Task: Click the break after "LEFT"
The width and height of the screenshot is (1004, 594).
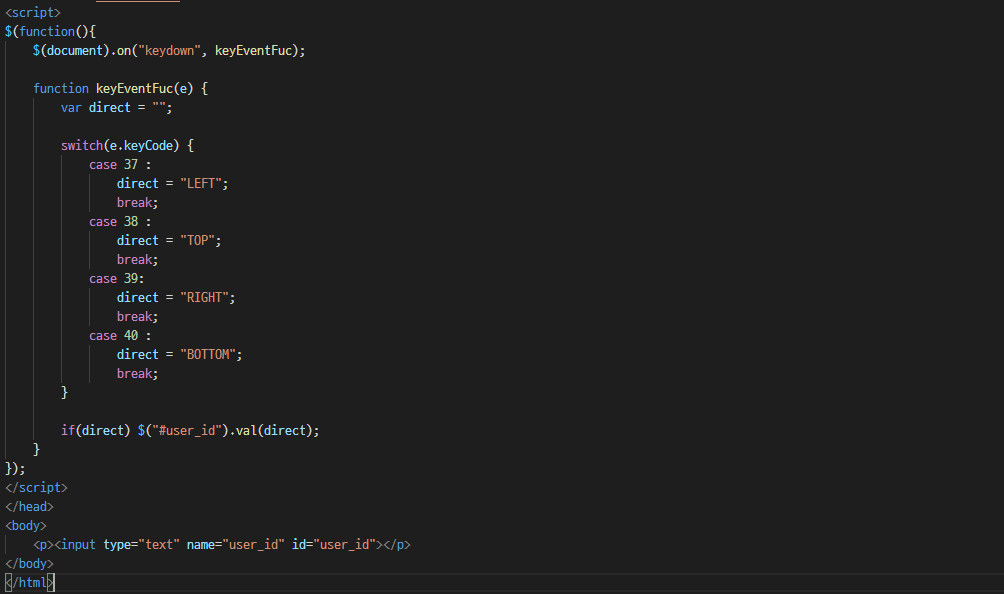Action: (x=138, y=203)
